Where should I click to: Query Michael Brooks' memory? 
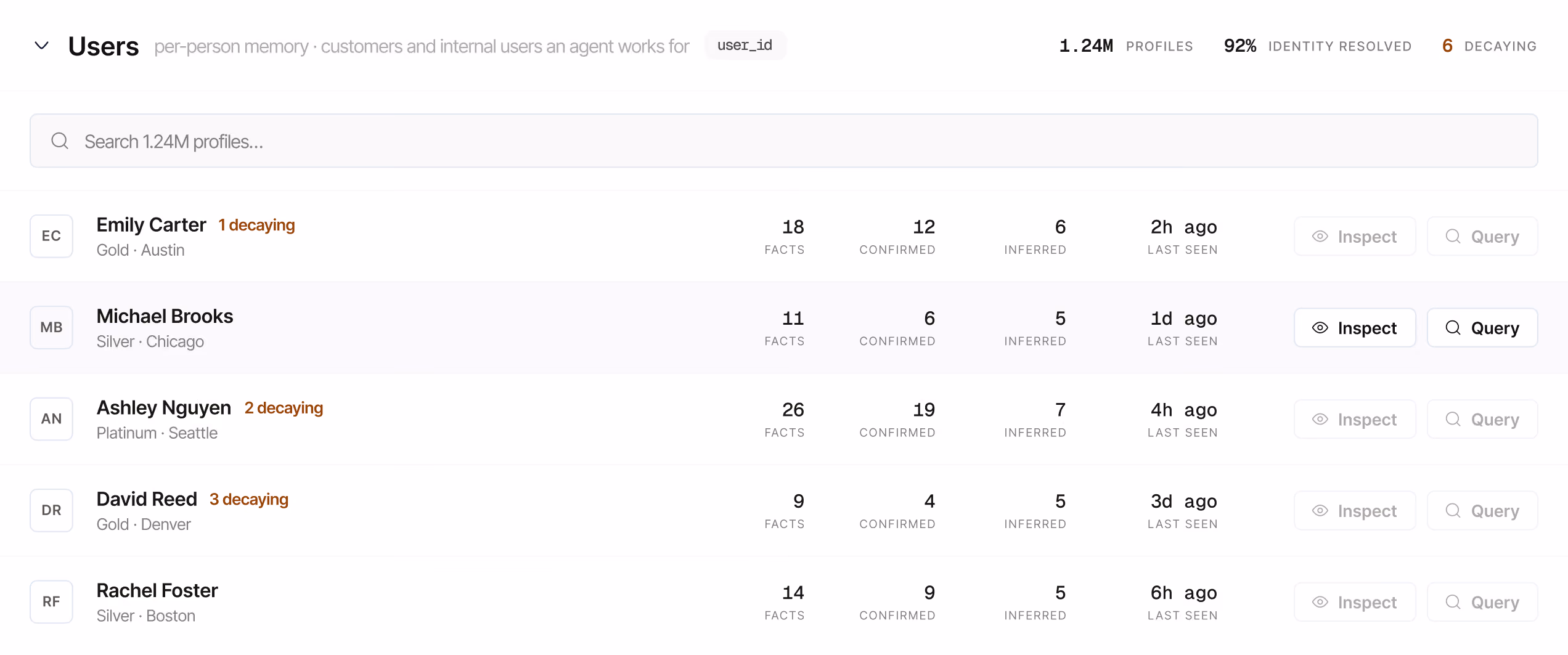(1482, 328)
